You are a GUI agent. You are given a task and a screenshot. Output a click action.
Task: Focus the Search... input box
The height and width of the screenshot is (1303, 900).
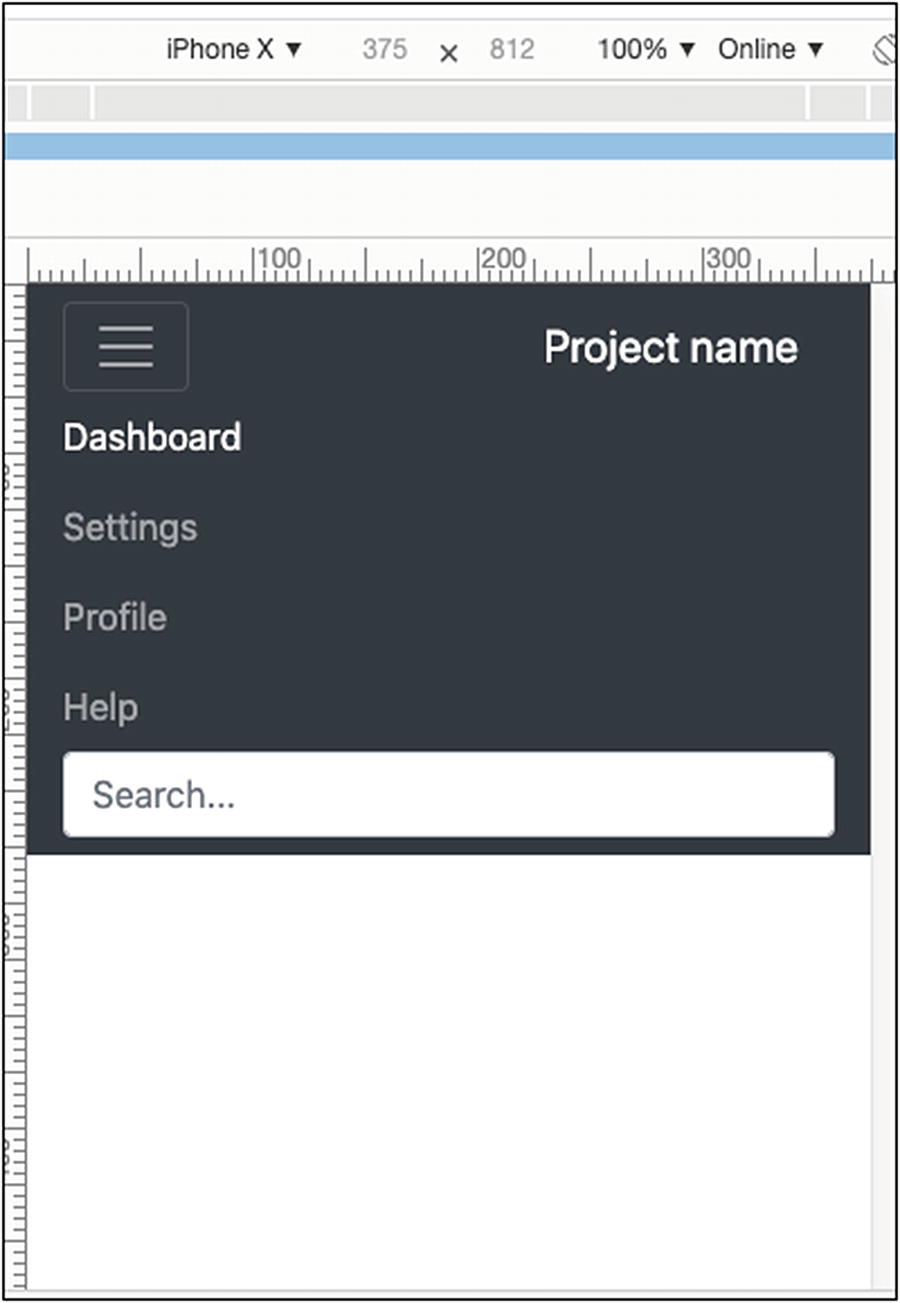click(x=448, y=795)
